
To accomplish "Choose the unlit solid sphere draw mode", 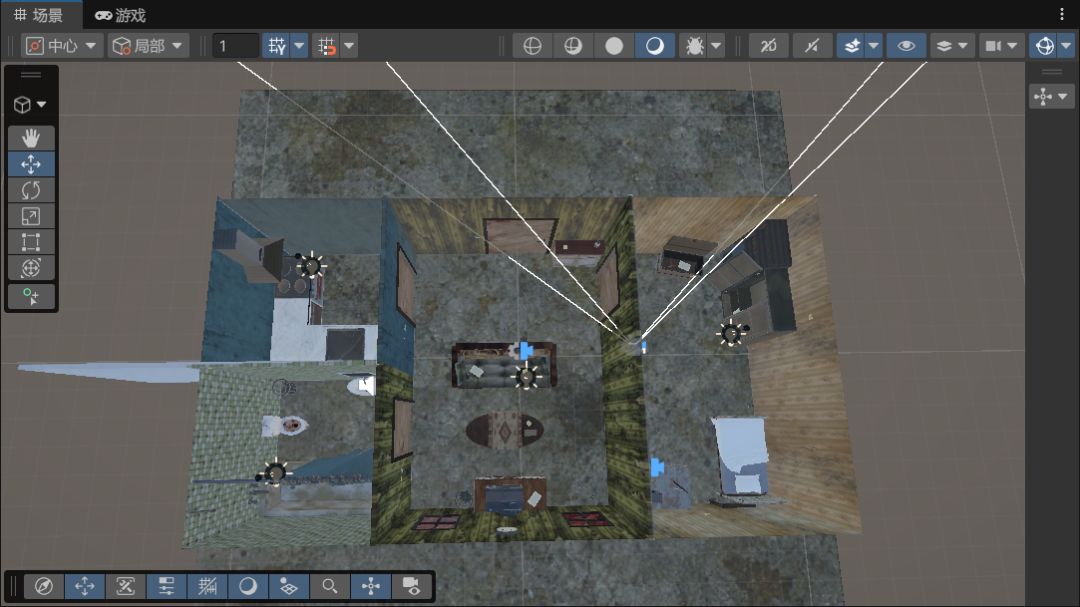I will point(614,46).
